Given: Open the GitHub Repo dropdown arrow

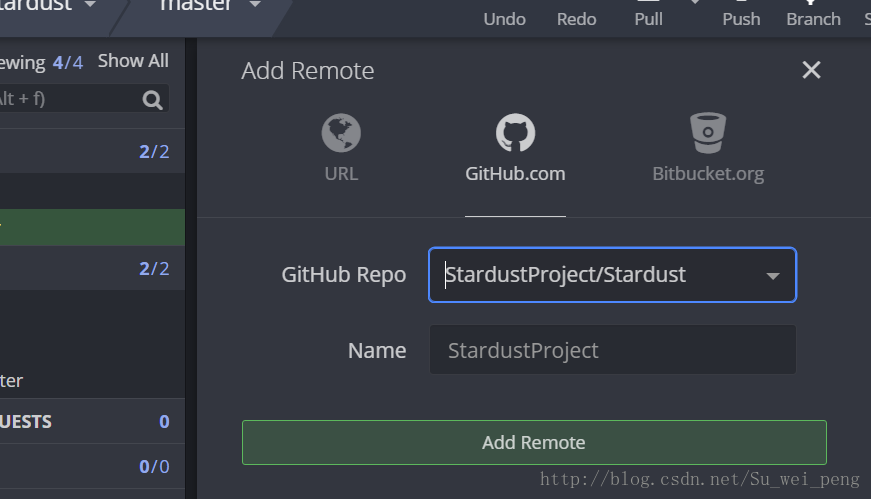Looking at the screenshot, I should click(x=773, y=276).
